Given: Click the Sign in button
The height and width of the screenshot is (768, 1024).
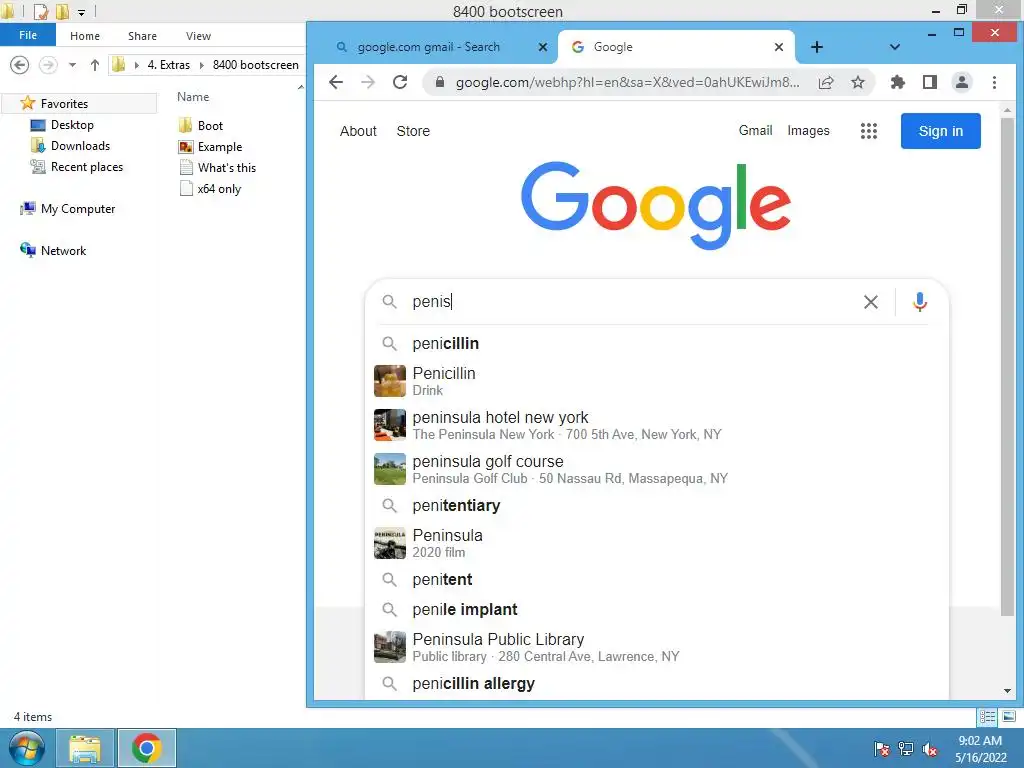Looking at the screenshot, I should click(x=940, y=131).
